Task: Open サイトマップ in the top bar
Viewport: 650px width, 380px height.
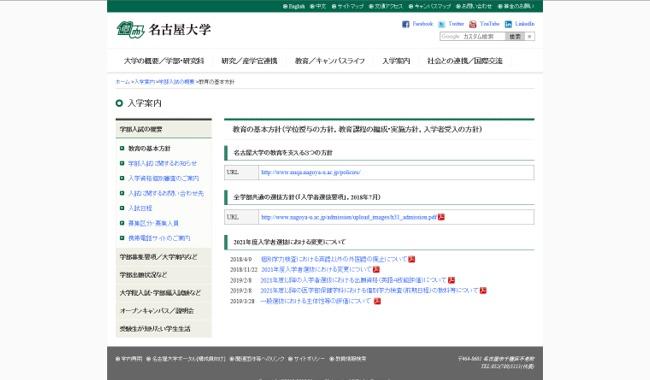Action: 351,6
